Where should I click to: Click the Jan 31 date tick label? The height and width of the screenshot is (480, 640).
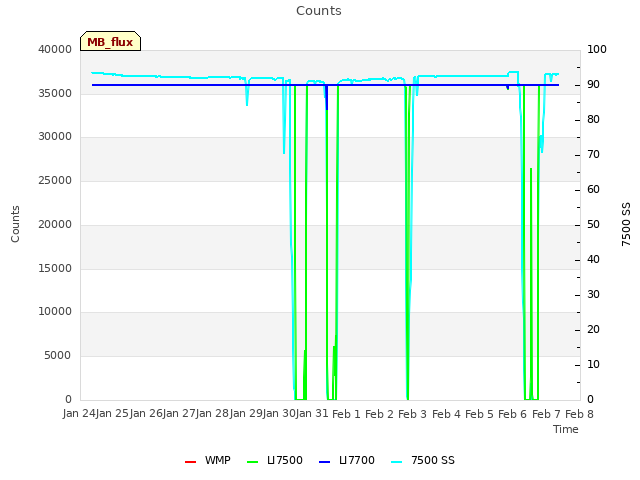[313, 414]
